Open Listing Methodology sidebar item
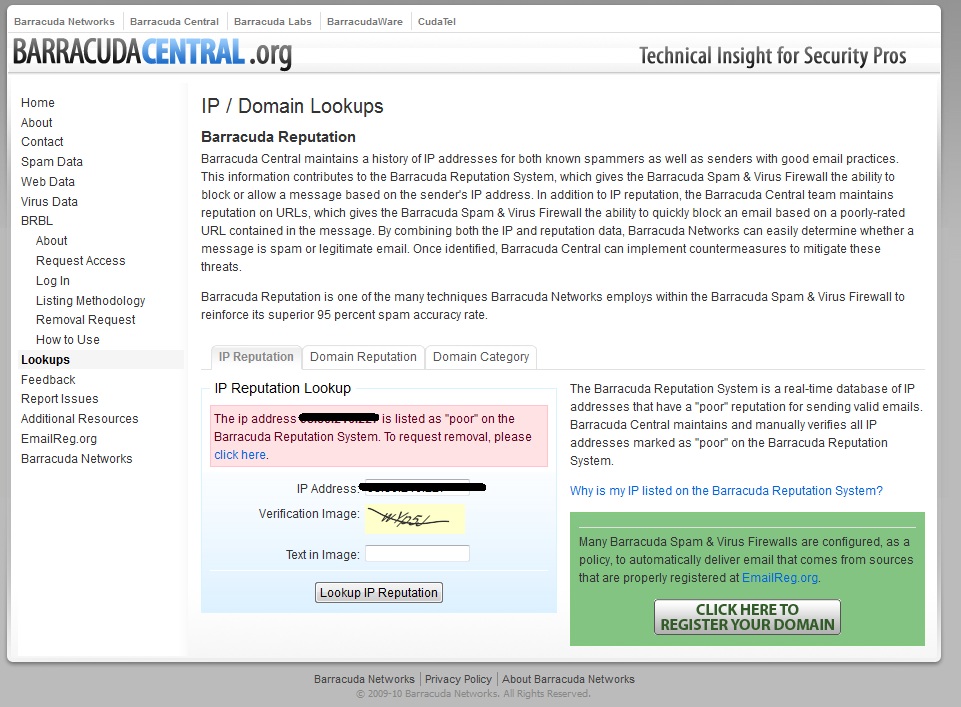The height and width of the screenshot is (707, 961). 91,301
